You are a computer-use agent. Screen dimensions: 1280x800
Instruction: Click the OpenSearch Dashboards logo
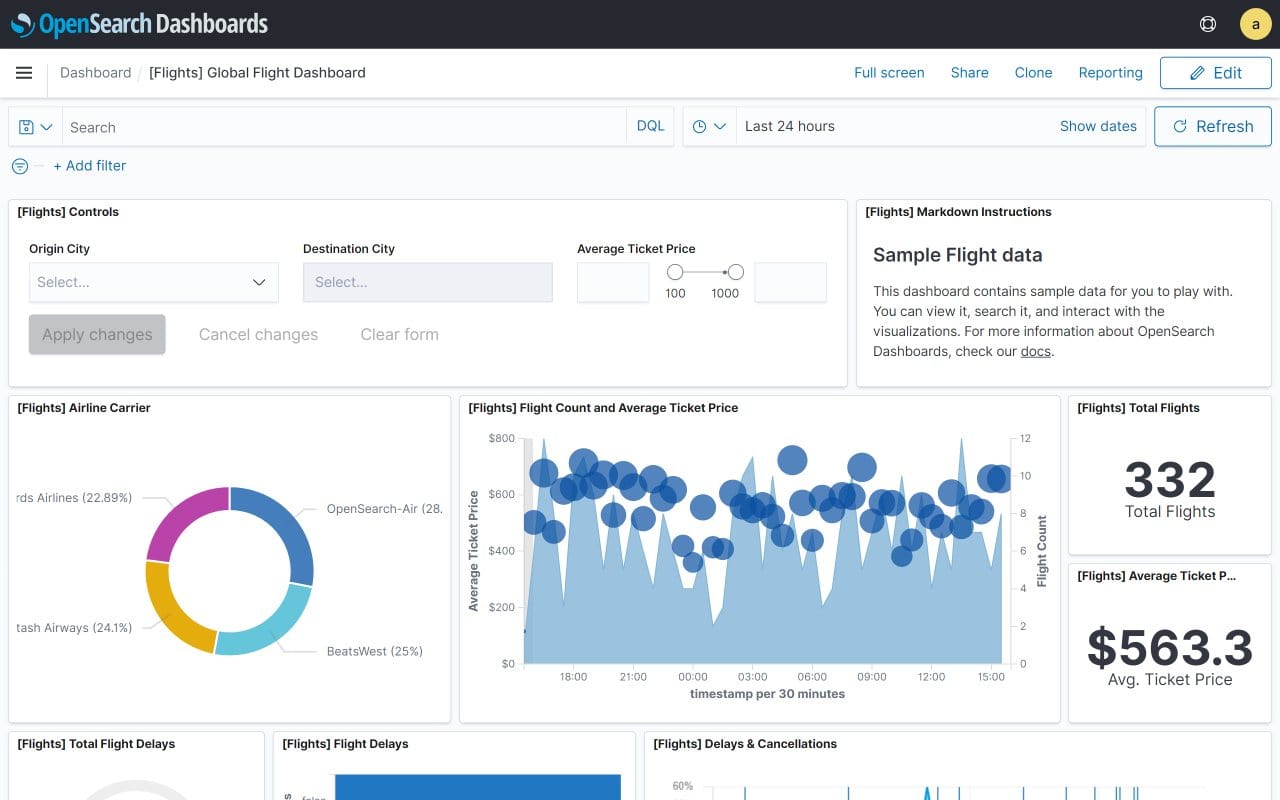click(x=139, y=24)
